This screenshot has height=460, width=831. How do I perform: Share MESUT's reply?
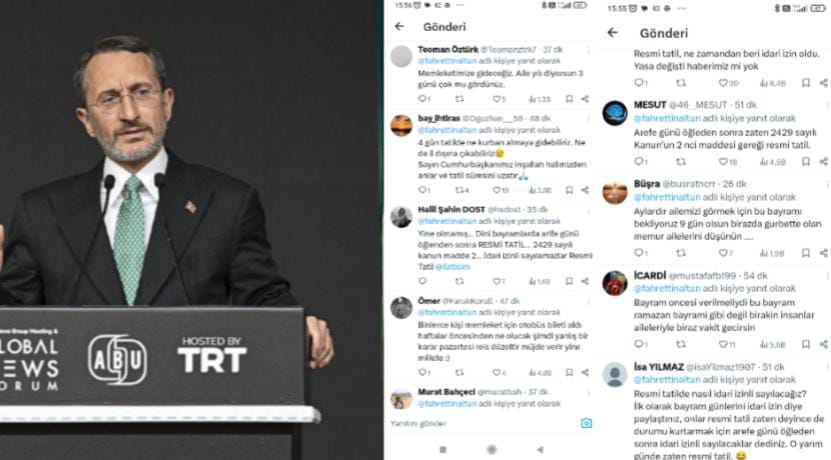823,161
